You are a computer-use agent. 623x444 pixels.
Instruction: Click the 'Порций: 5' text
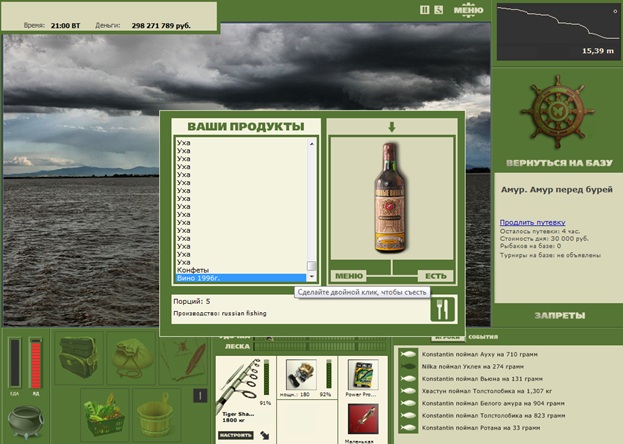click(x=192, y=302)
